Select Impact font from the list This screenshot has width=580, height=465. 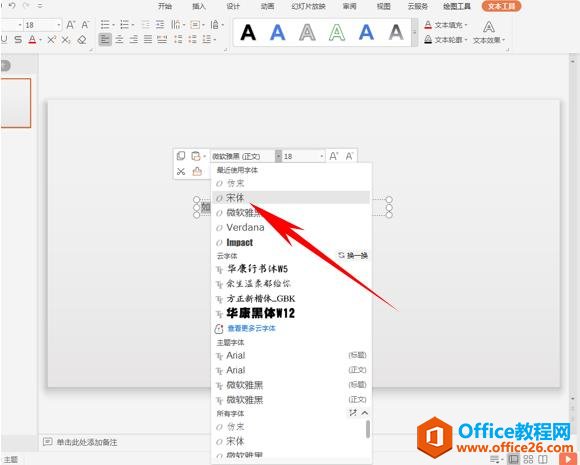pos(291,242)
